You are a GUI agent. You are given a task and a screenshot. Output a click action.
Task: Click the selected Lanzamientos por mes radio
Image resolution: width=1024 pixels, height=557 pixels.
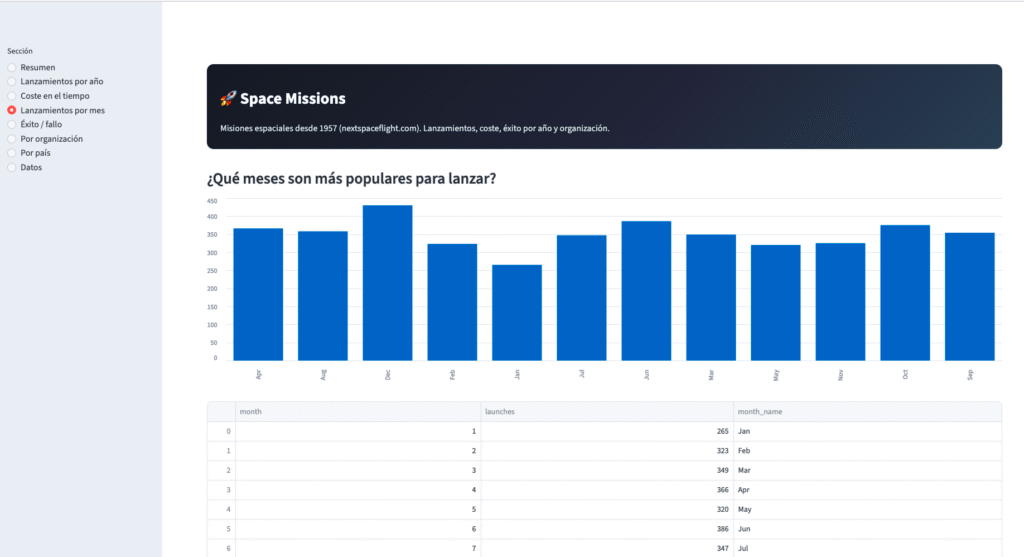pos(12,110)
